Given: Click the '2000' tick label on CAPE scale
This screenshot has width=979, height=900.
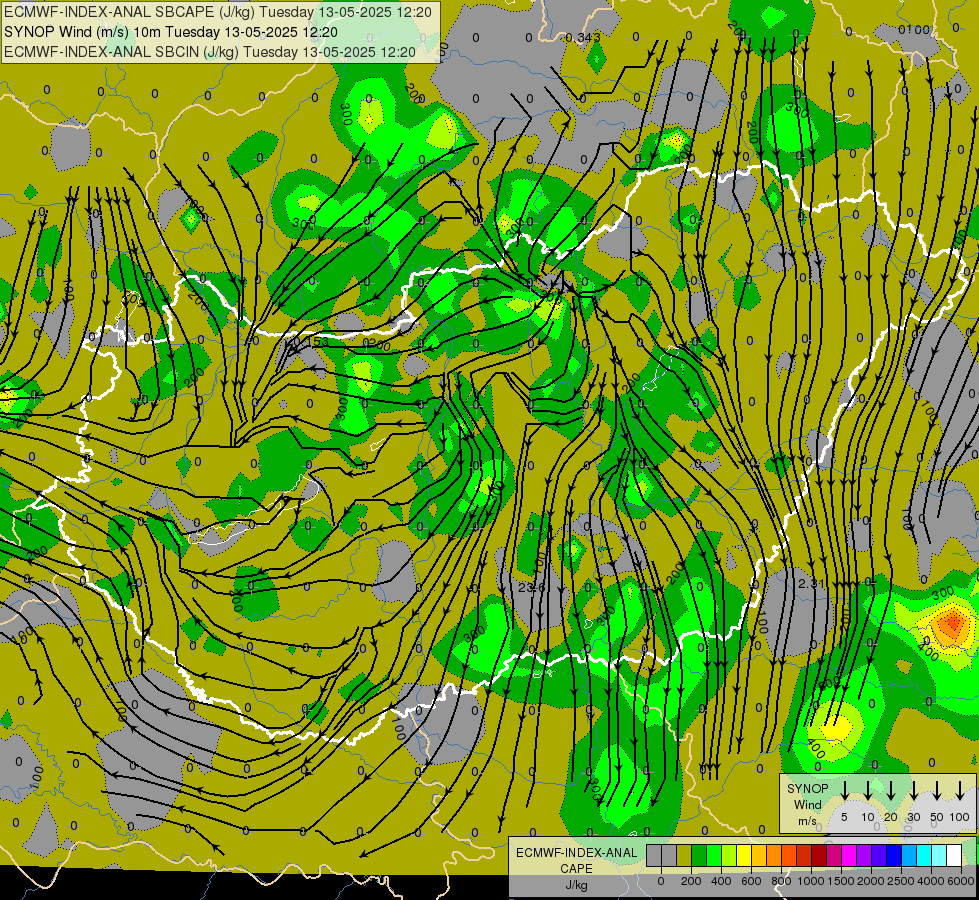Looking at the screenshot, I should (871, 881).
